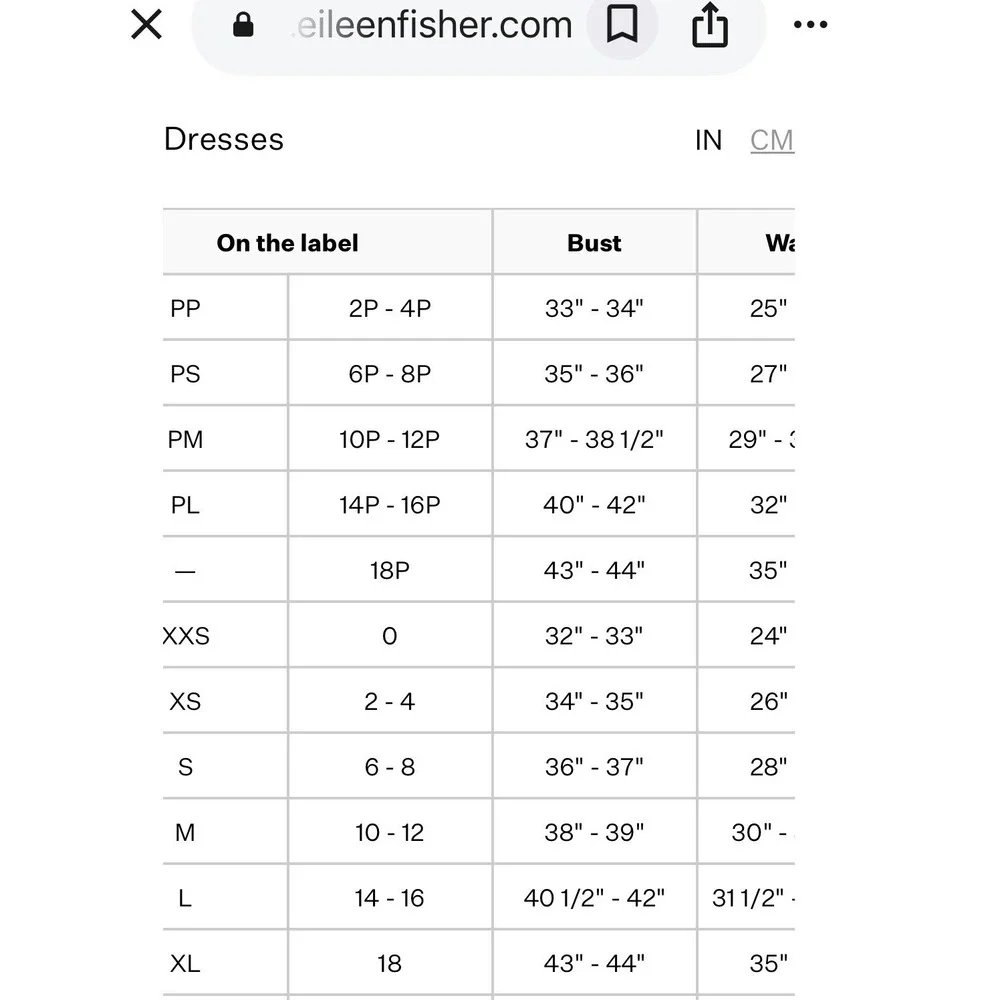Open the three-dot more options menu
The image size is (1000, 1000).
811,25
